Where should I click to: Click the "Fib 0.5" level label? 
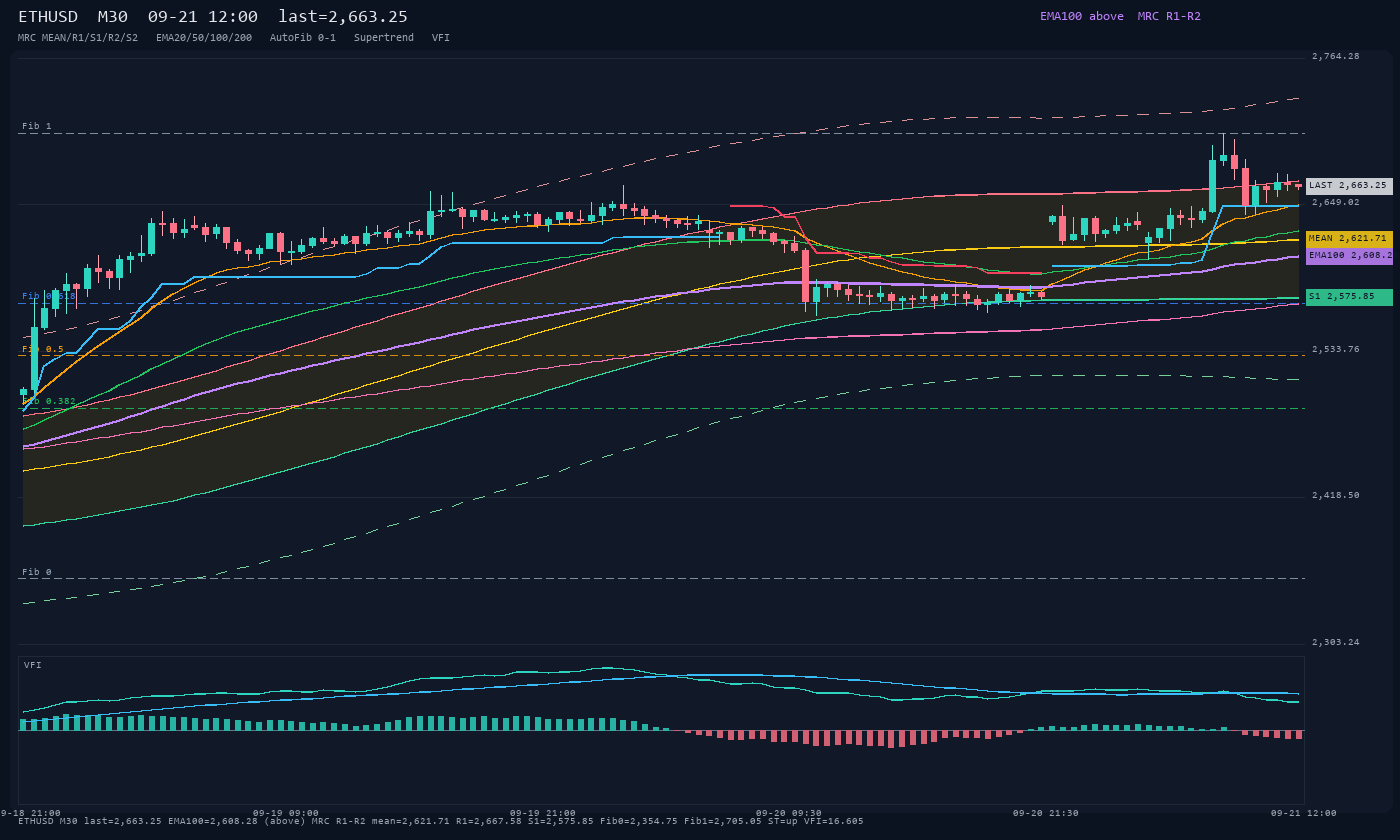[43, 350]
